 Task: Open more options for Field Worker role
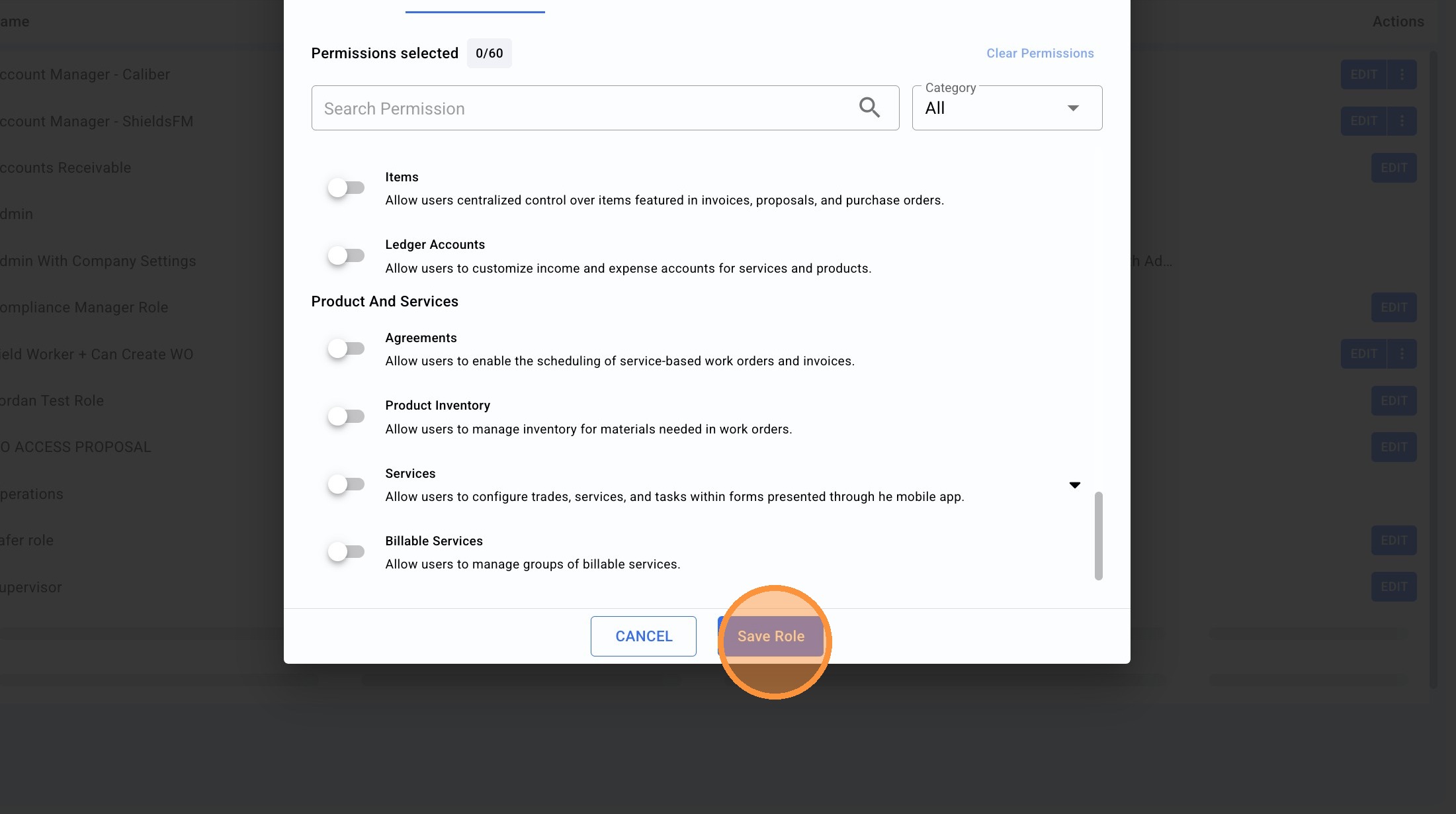pyautogui.click(x=1402, y=354)
